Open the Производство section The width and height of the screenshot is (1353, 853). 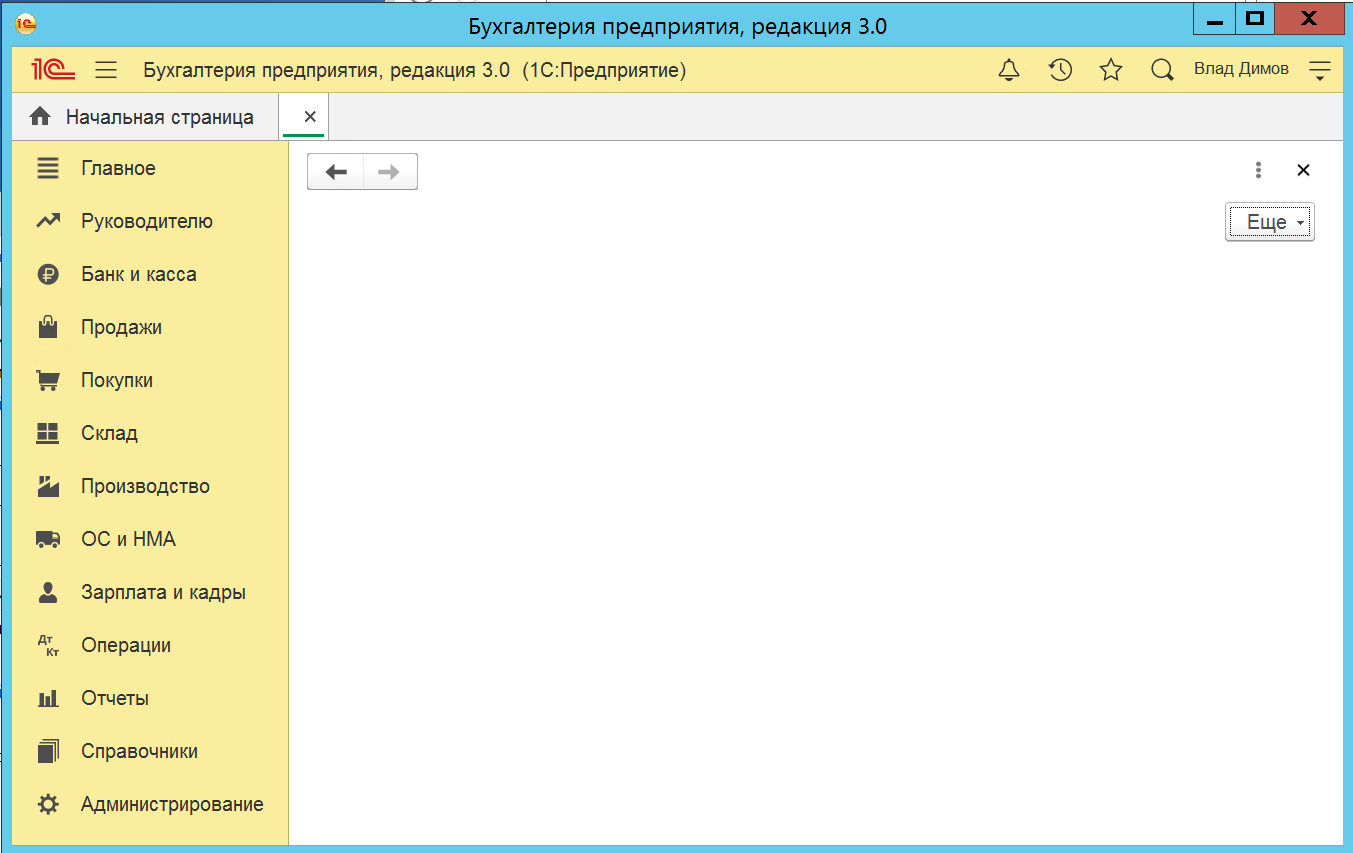(150, 486)
